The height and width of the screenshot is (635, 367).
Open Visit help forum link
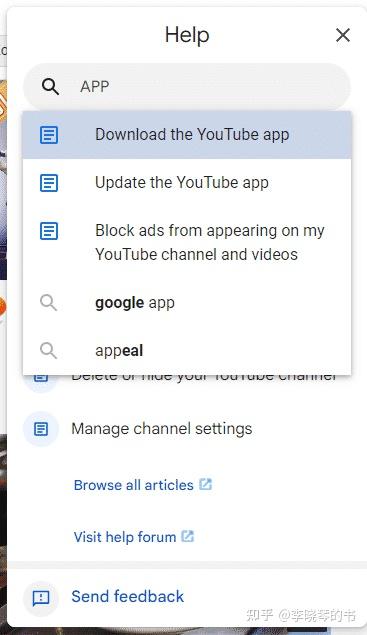pyautogui.click(x=125, y=537)
